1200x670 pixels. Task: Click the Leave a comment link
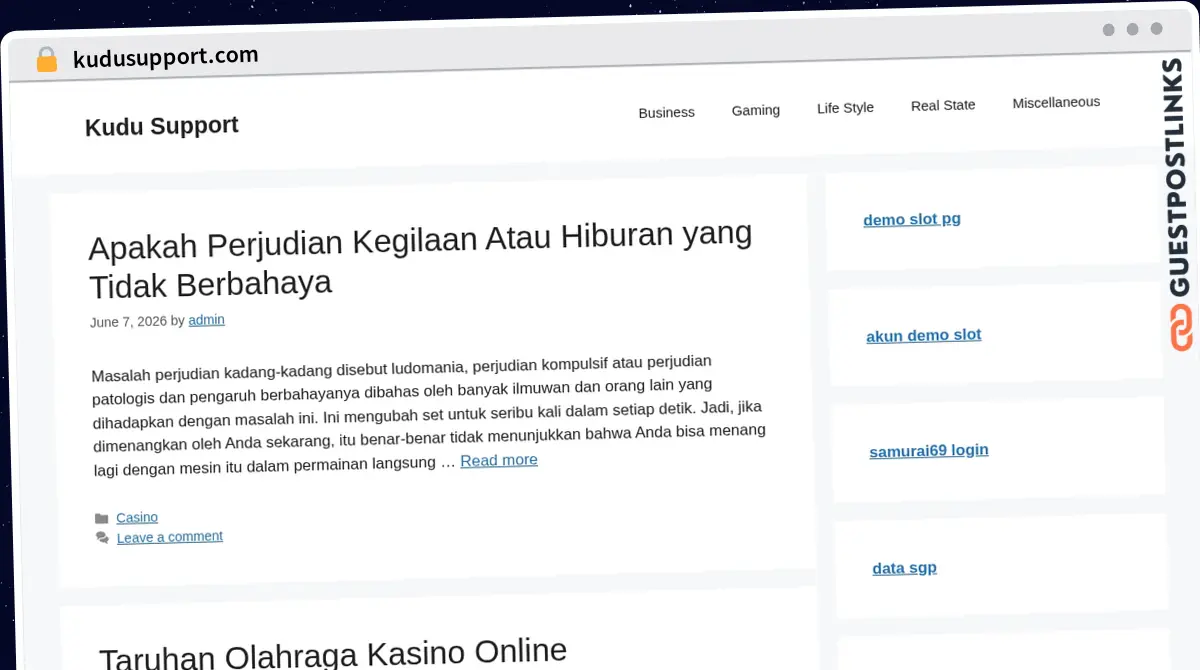[x=170, y=537]
